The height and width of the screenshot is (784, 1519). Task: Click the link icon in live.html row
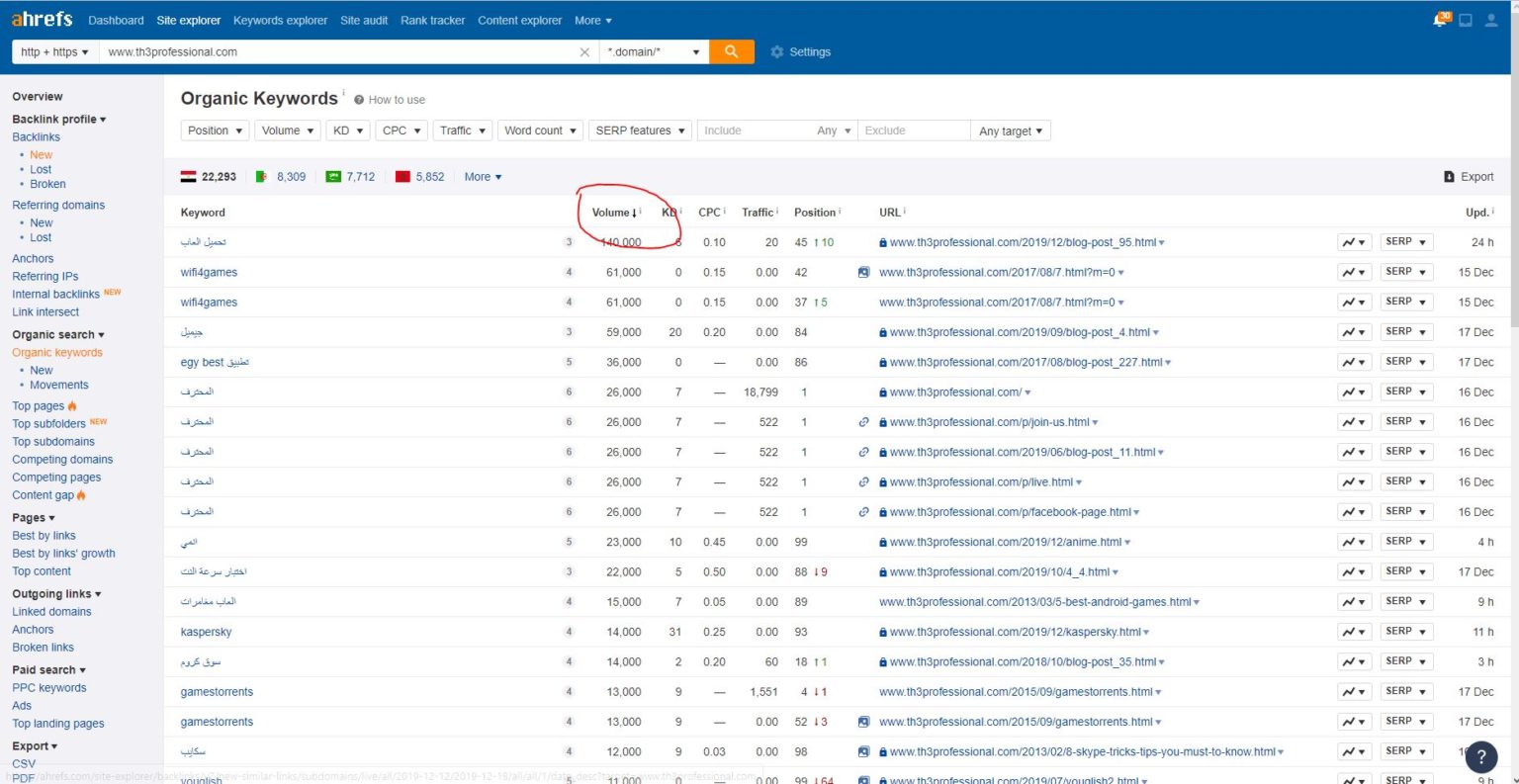point(863,482)
